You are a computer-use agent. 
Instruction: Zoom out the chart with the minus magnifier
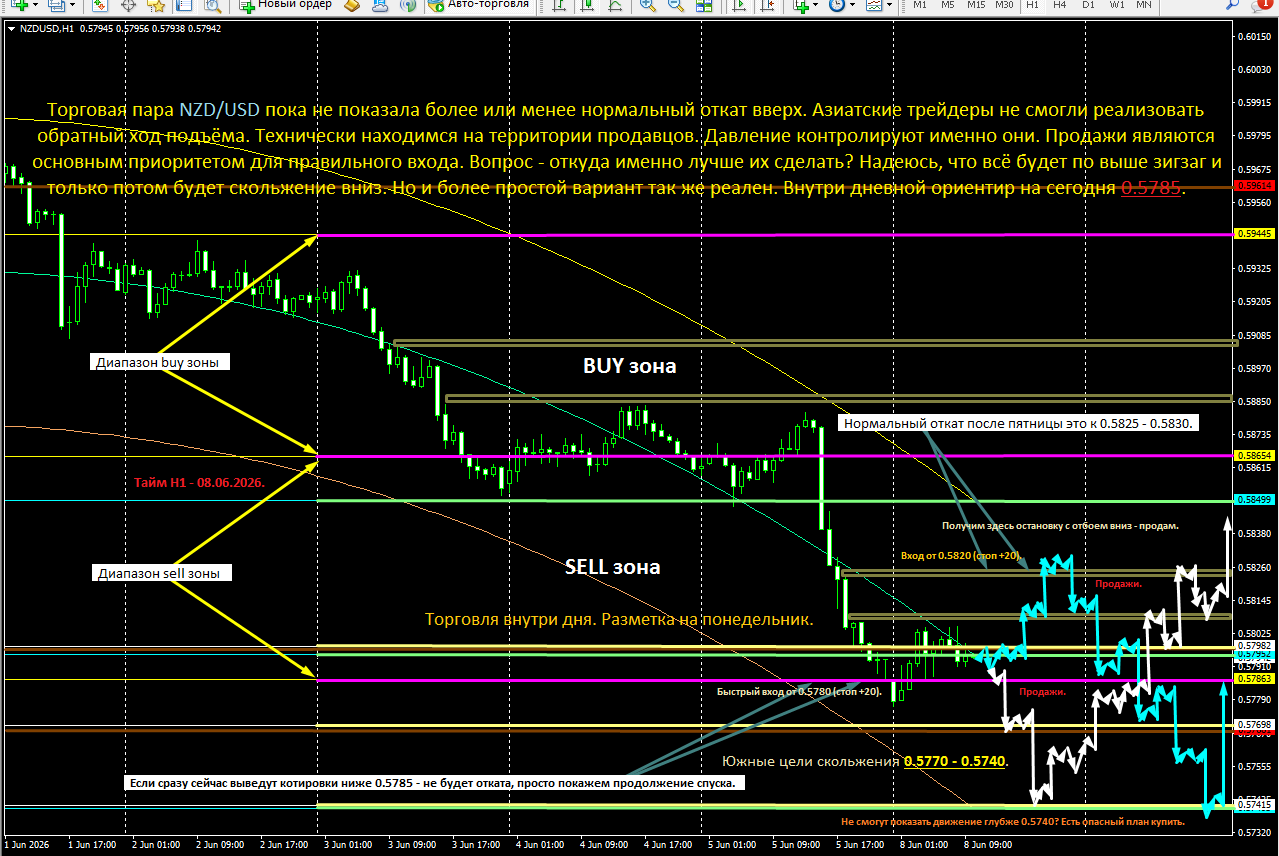[674, 5]
